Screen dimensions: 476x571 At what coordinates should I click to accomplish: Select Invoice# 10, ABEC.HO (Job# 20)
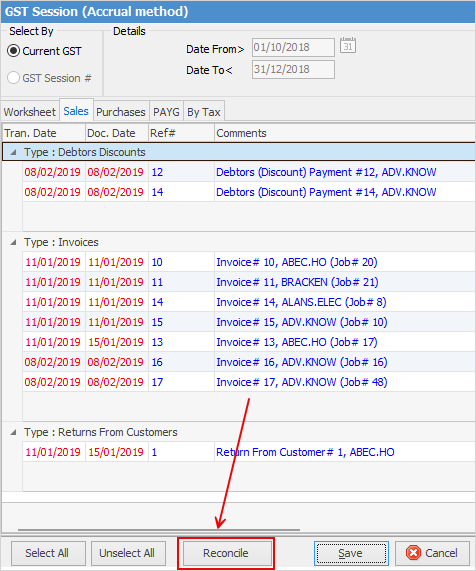[x=249, y=262]
